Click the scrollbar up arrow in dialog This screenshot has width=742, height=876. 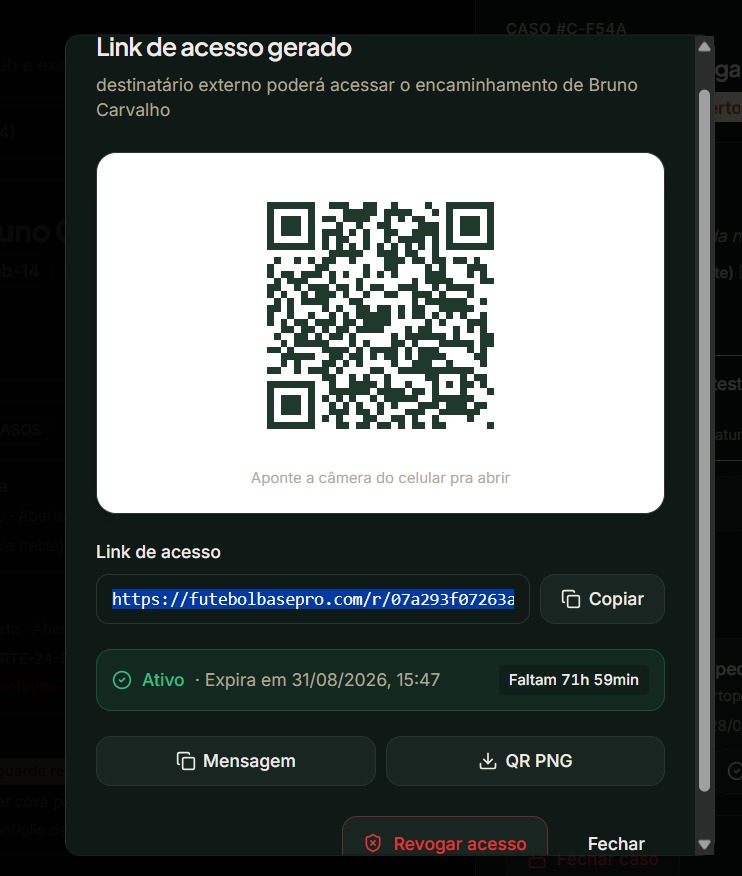pyautogui.click(x=705, y=47)
